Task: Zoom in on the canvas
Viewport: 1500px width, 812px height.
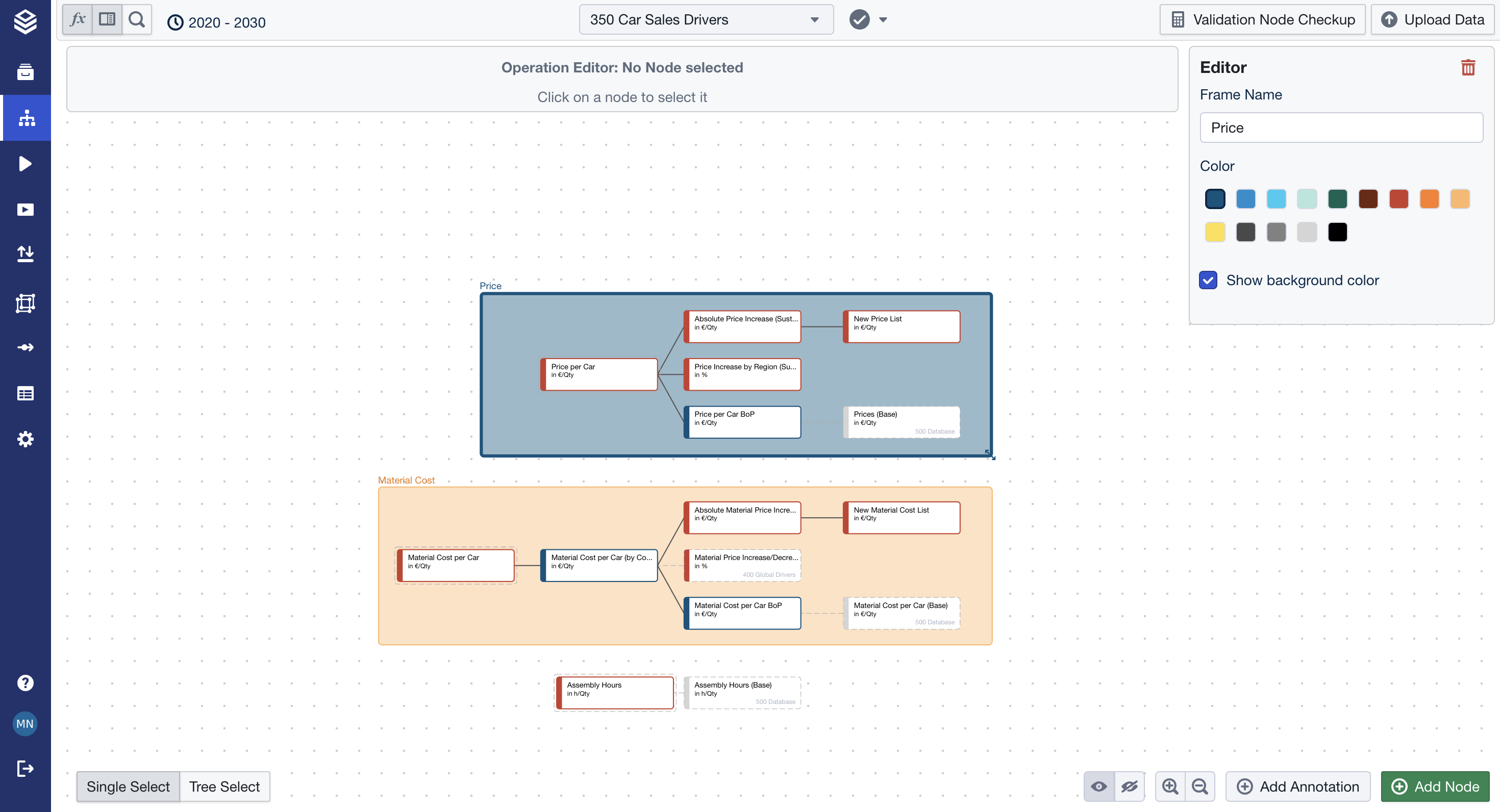Action: (x=1170, y=786)
